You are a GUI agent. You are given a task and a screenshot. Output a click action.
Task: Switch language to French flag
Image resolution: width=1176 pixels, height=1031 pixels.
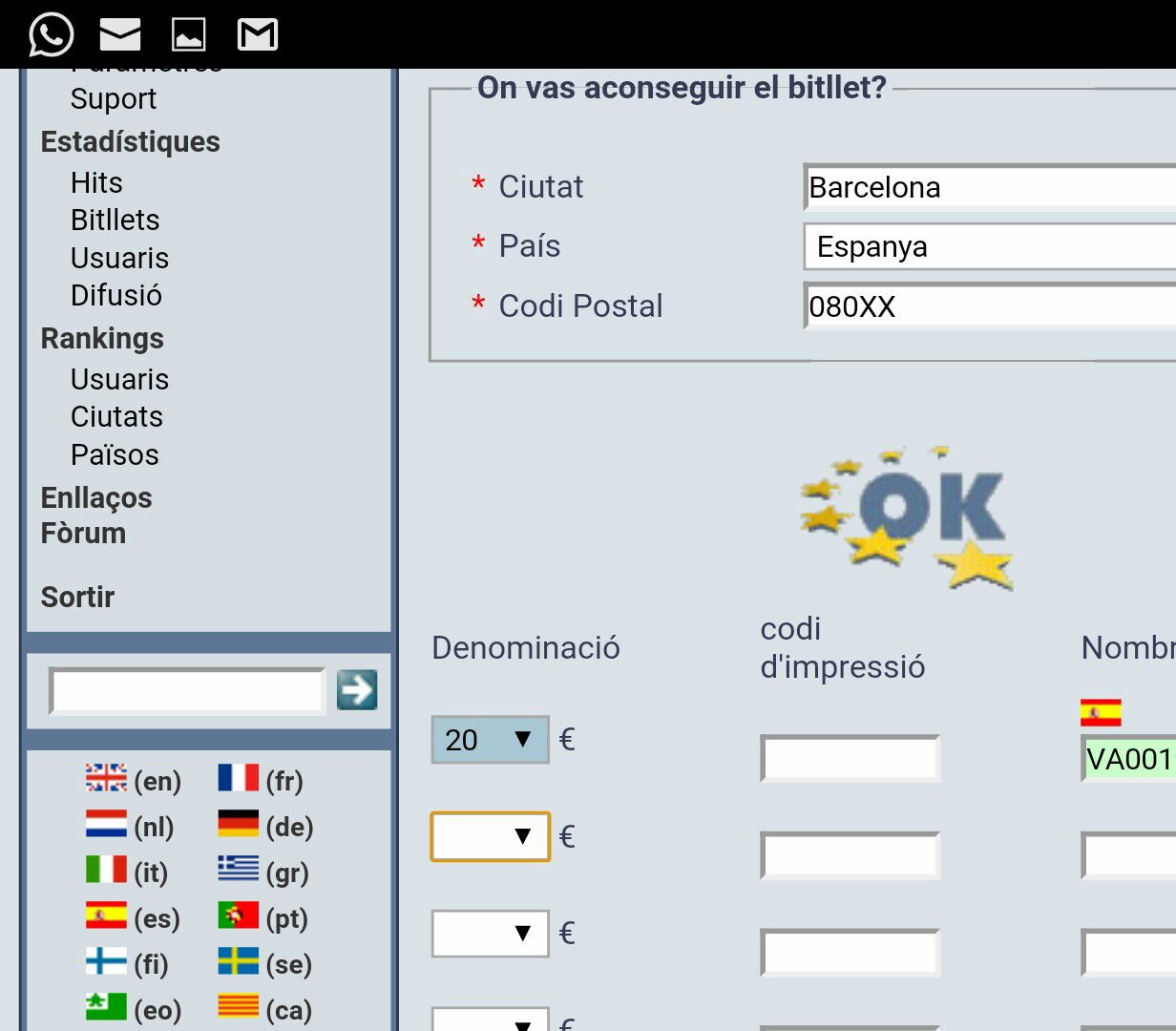click(239, 778)
